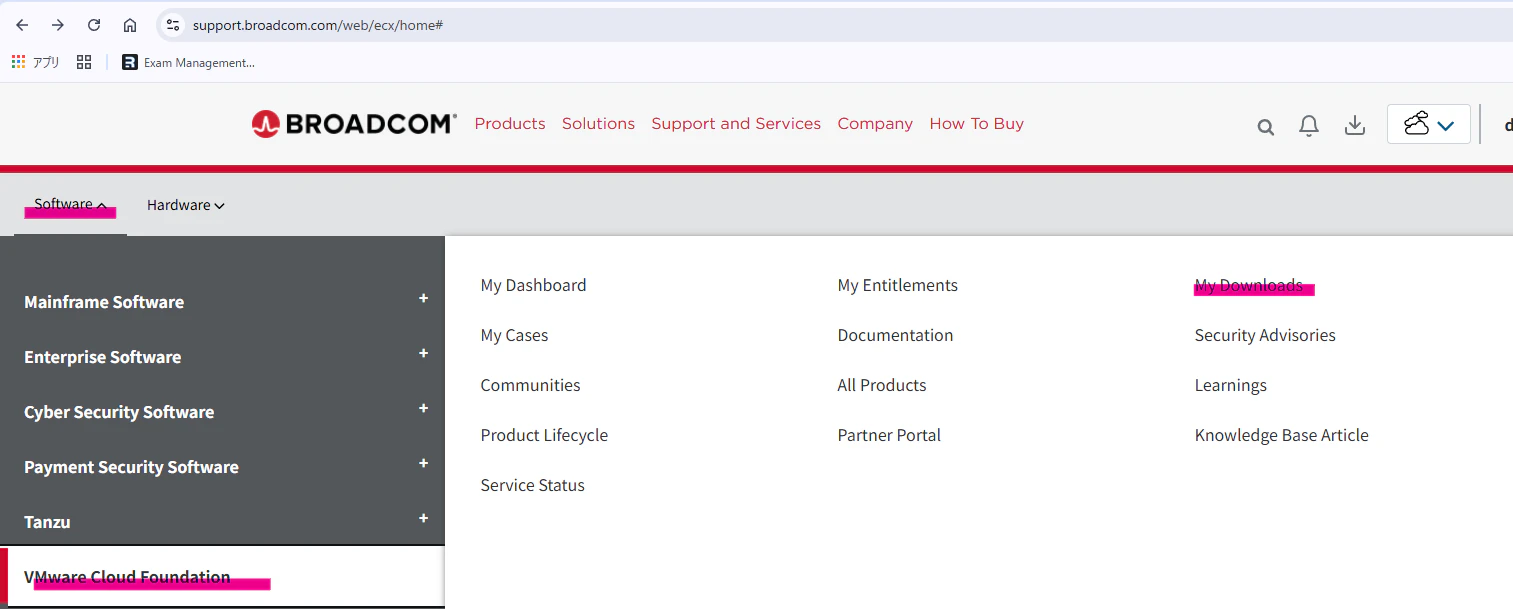Select VMware Cloud Foundation category
Image resolution: width=1513 pixels, height=609 pixels.
pyautogui.click(x=222, y=577)
